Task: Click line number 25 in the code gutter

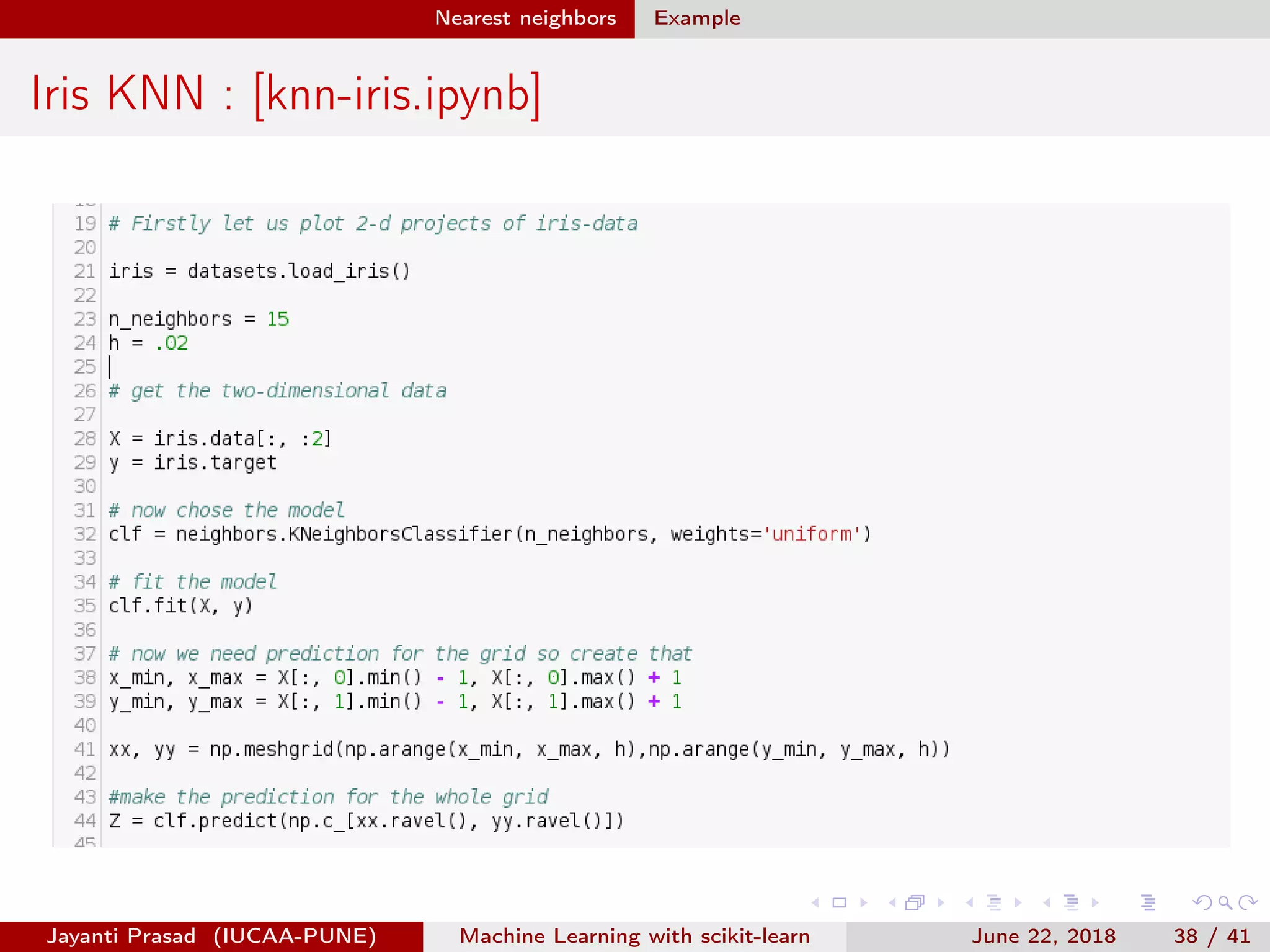Action: (85, 367)
